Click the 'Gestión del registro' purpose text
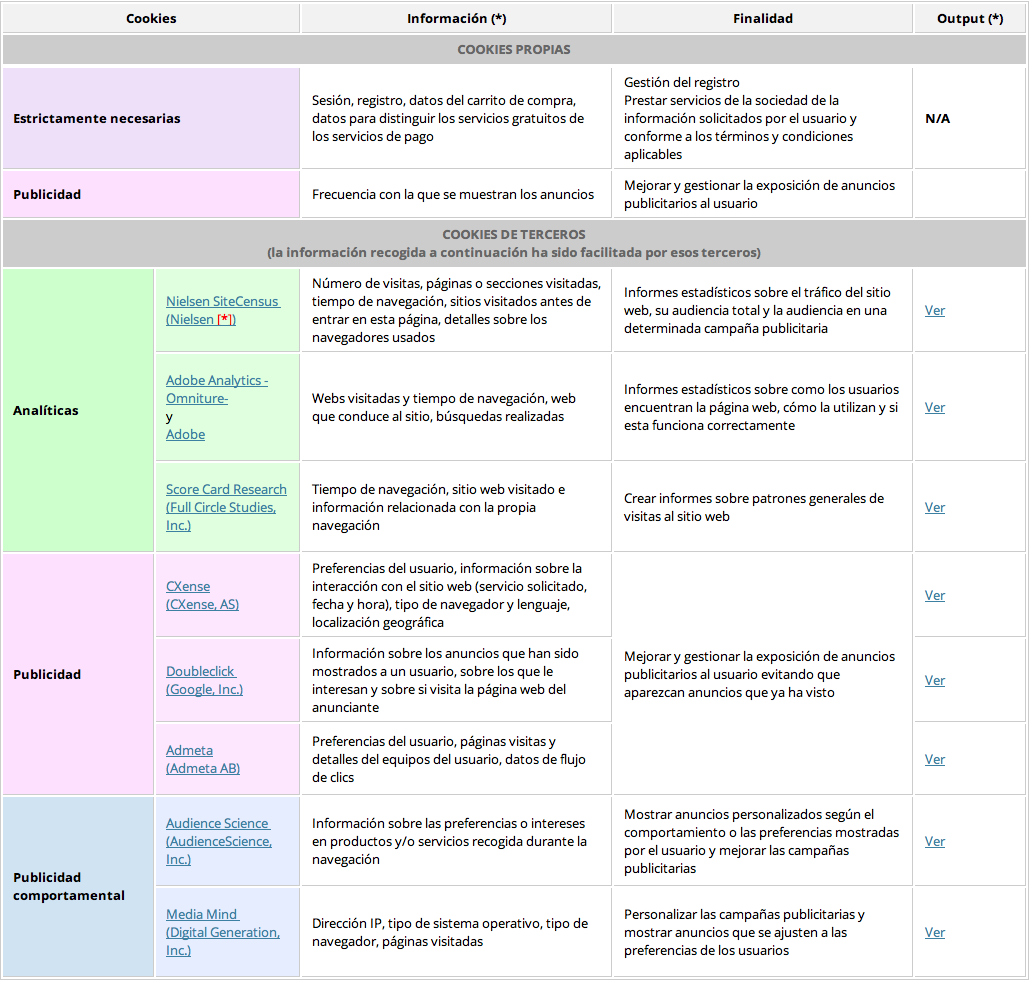 (681, 82)
